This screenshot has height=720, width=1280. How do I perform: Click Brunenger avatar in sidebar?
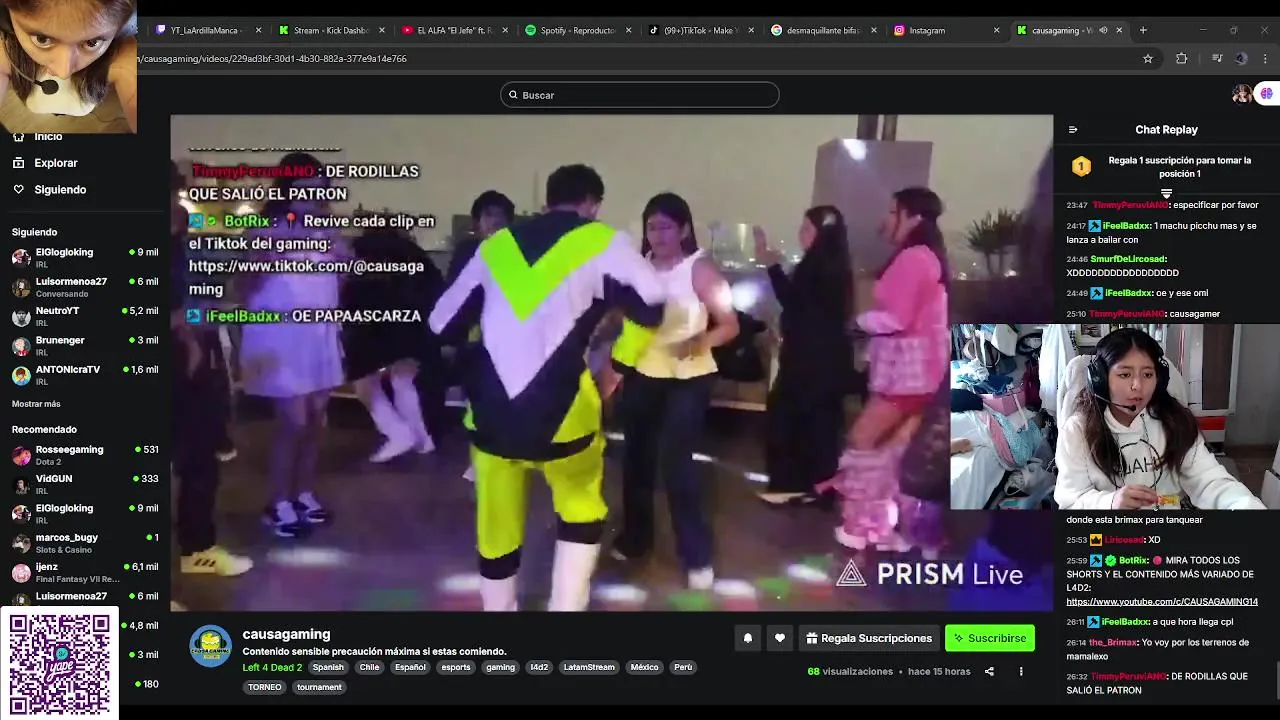click(x=21, y=346)
